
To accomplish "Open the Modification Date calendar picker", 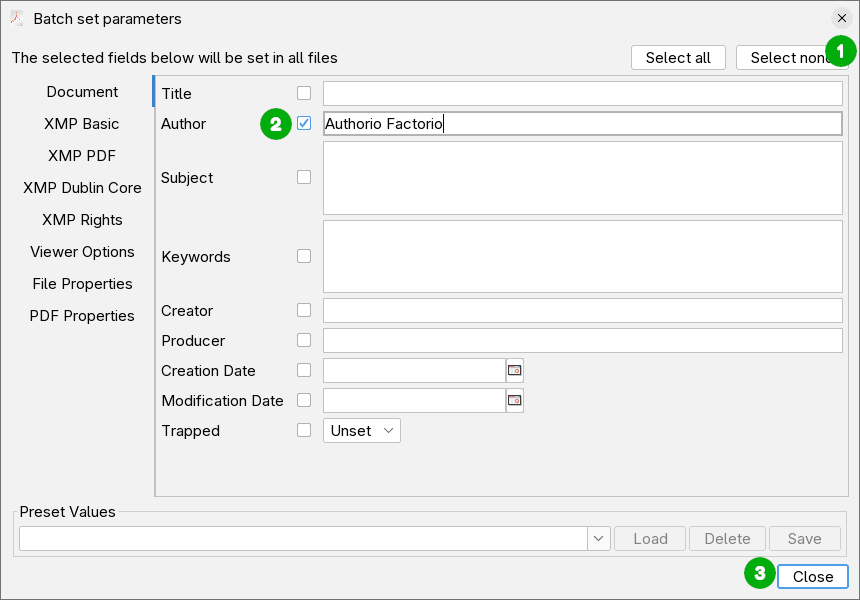I will pyautogui.click(x=514, y=400).
